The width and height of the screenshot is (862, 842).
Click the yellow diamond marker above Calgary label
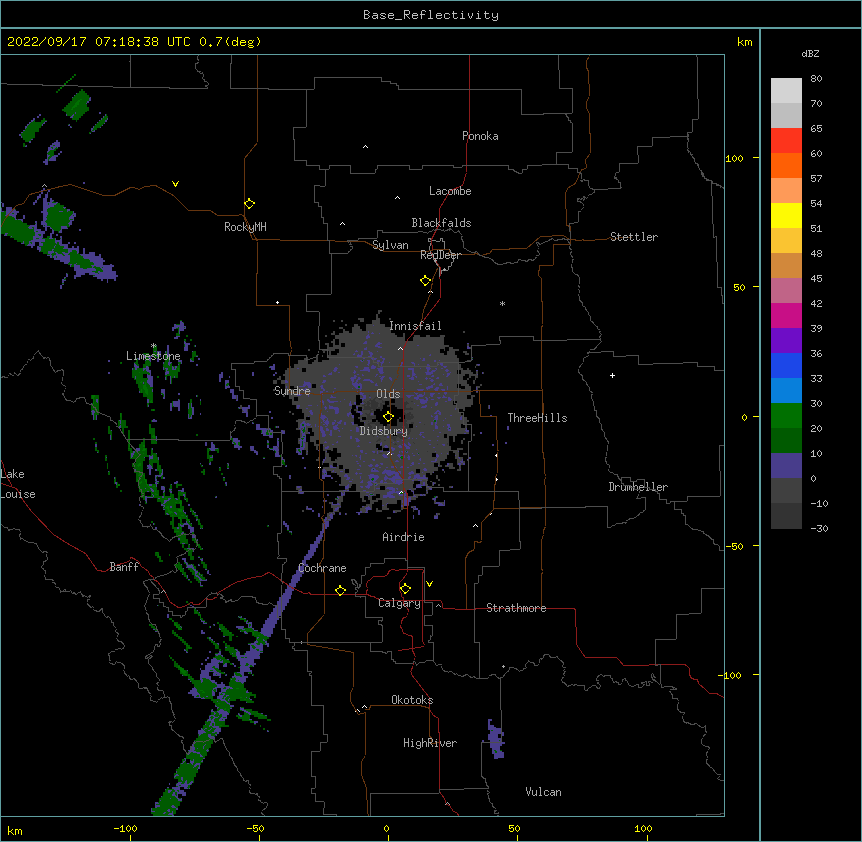(x=405, y=589)
